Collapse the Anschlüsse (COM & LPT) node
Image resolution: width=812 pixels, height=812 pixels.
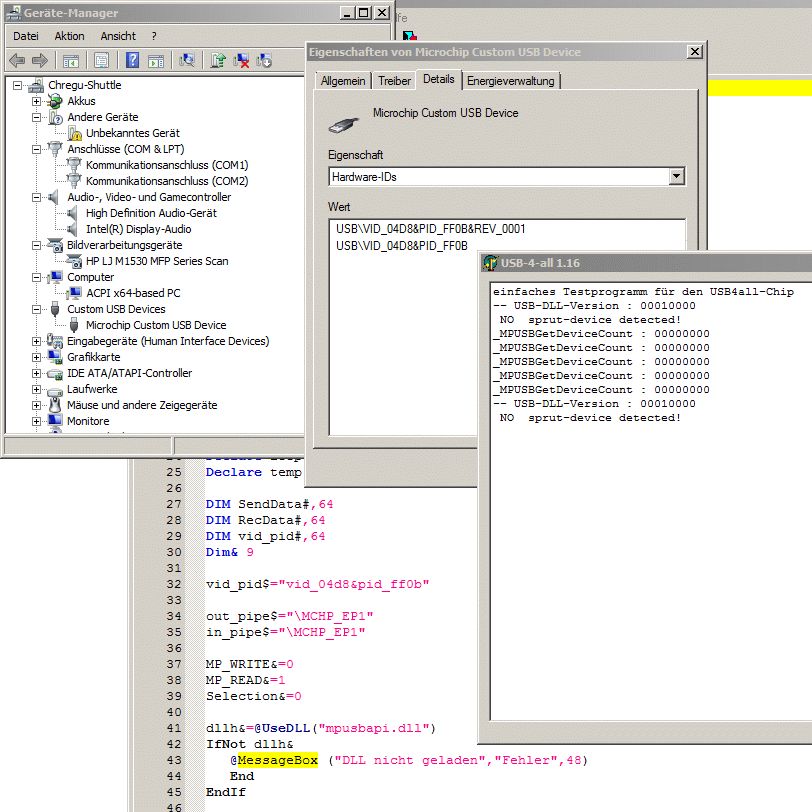click(x=37, y=149)
